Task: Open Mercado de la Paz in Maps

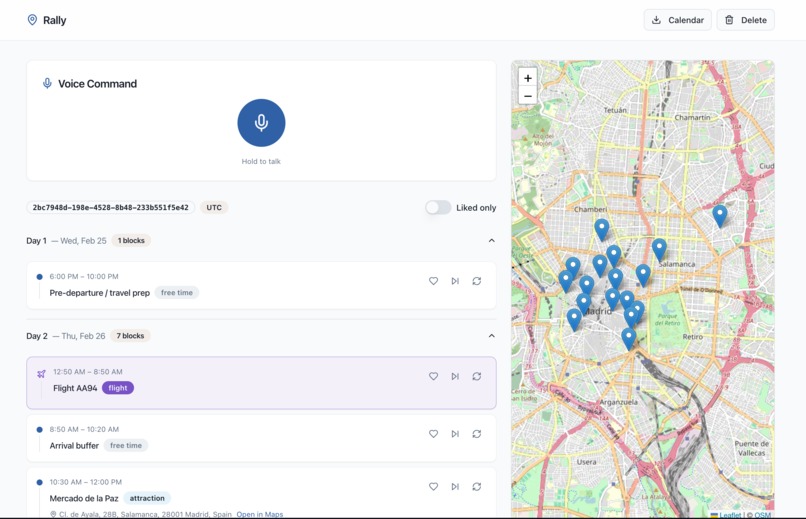Action: (260, 514)
